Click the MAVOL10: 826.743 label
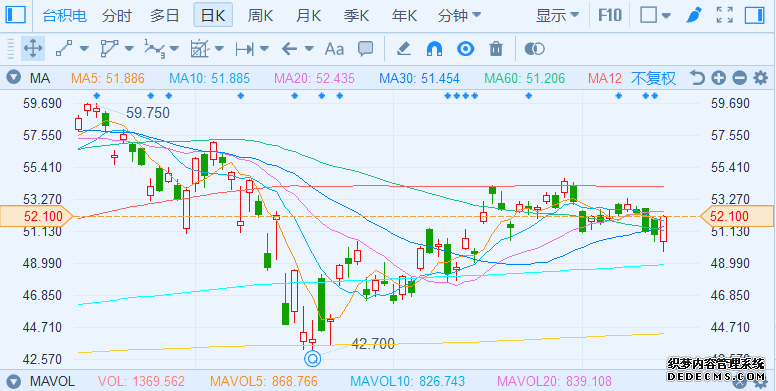The image size is (776, 391). (408, 381)
